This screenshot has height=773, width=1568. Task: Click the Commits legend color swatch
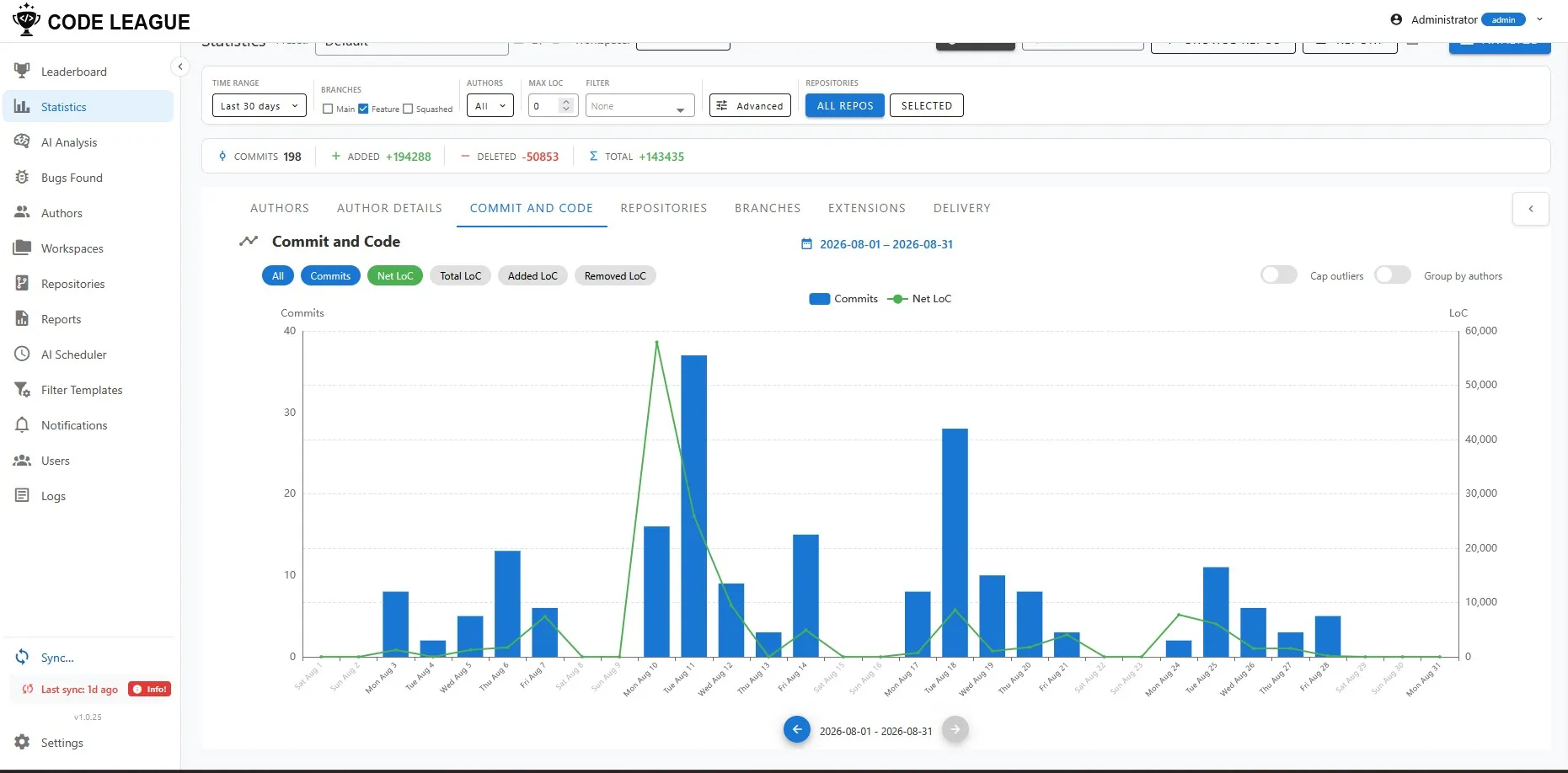[x=820, y=299]
